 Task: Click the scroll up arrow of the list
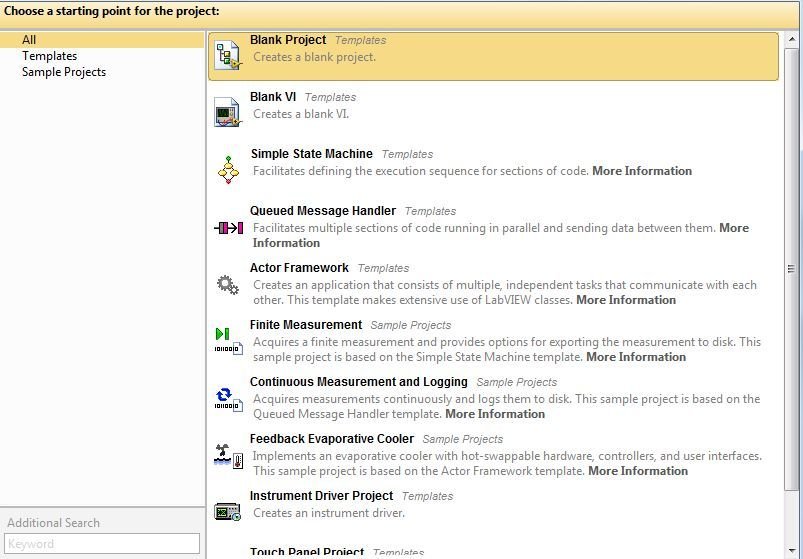[792, 39]
